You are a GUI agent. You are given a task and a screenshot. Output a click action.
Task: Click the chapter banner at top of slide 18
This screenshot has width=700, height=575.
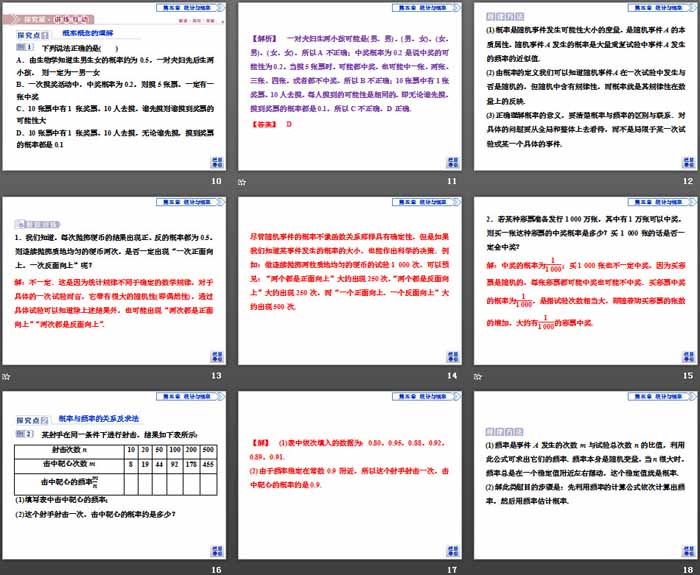click(662, 396)
